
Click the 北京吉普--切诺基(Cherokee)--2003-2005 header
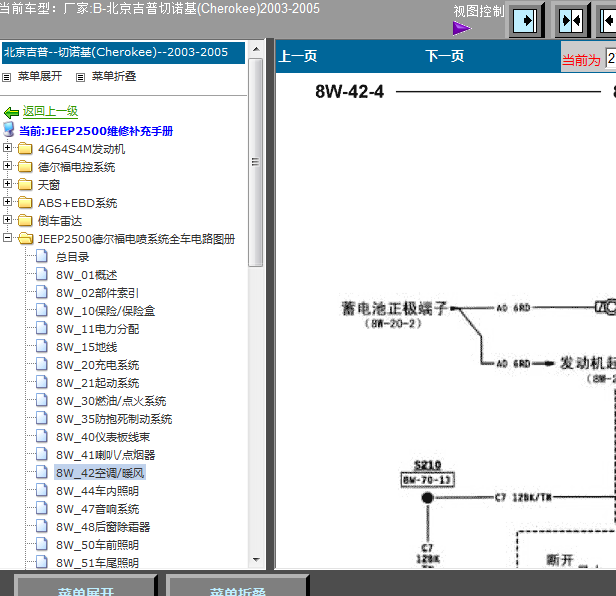[123, 53]
